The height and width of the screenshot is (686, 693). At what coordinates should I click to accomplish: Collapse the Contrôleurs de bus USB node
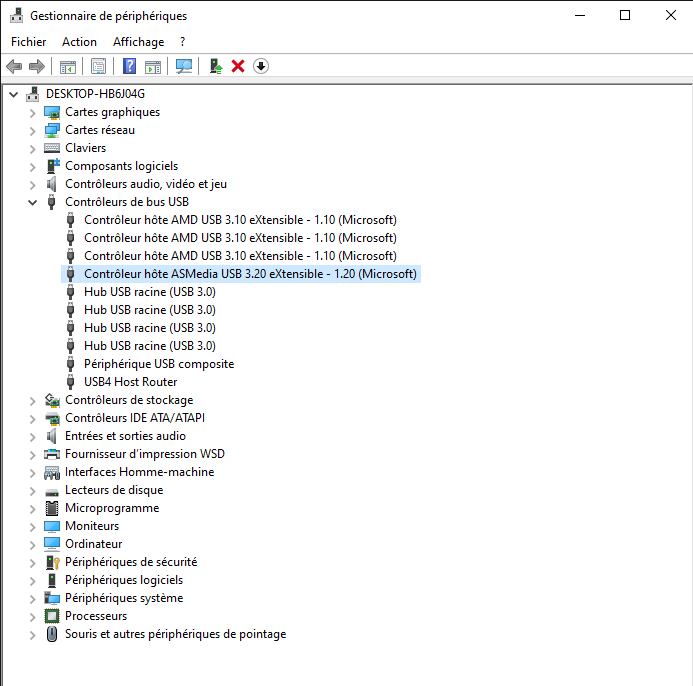pos(32,202)
